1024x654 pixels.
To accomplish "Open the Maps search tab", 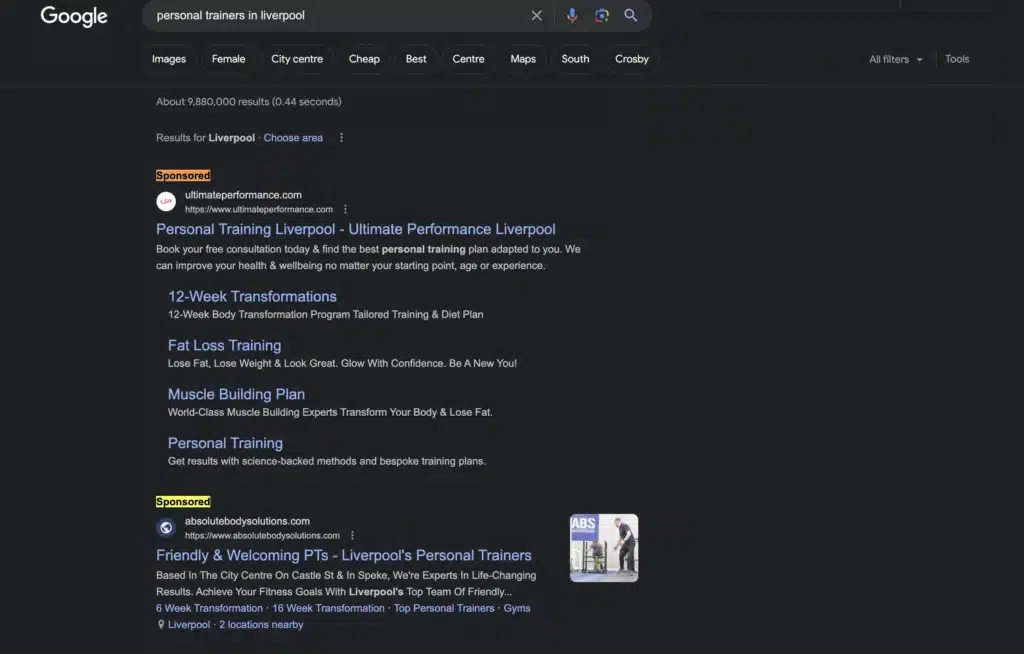I will tap(523, 59).
